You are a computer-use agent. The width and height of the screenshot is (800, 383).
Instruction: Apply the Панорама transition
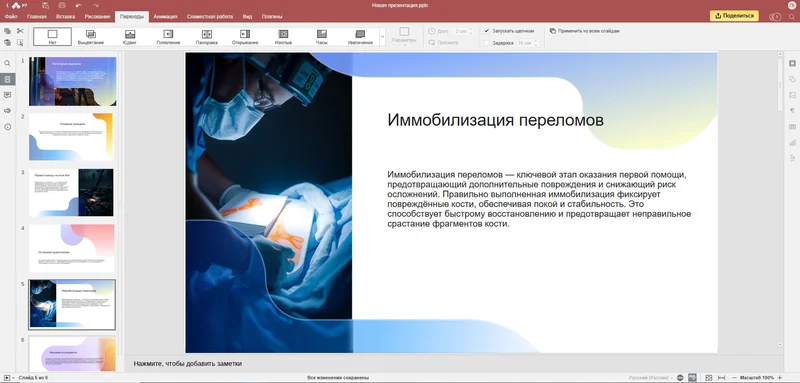tap(207, 37)
